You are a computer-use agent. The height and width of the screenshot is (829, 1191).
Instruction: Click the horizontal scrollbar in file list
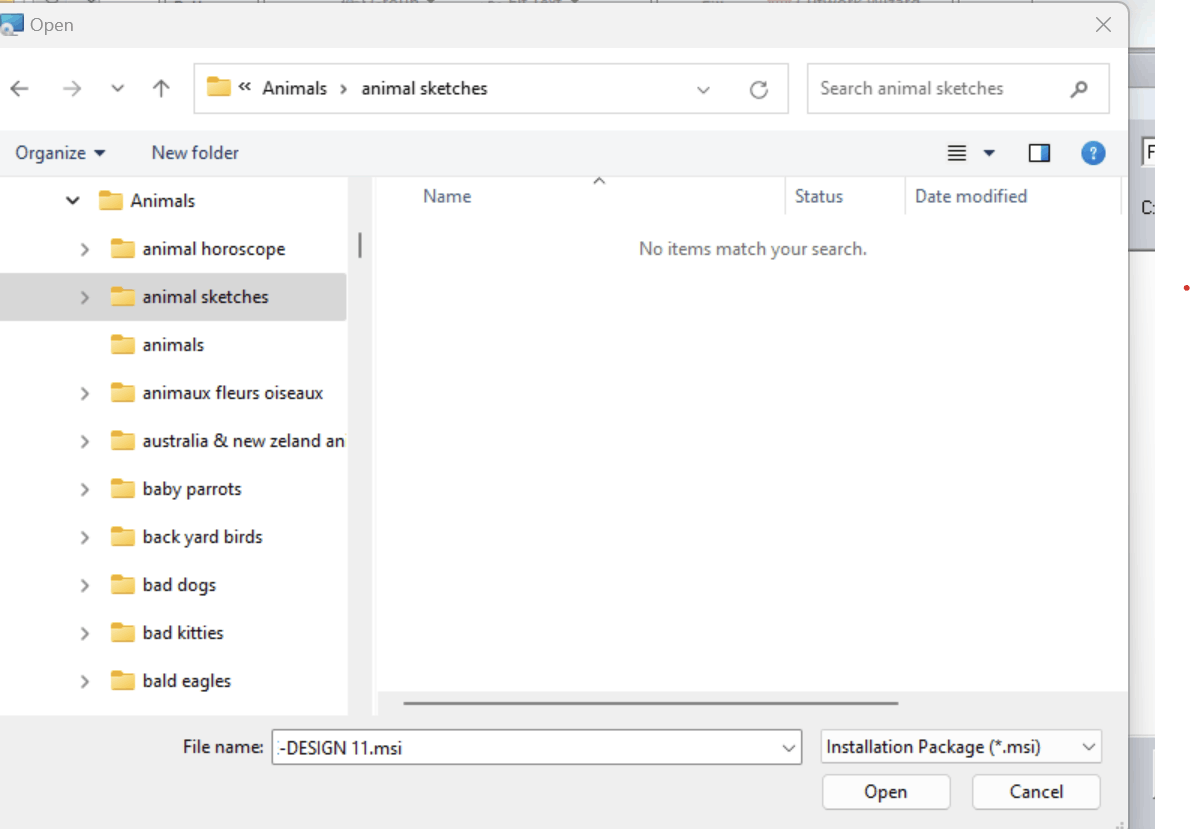(x=651, y=703)
